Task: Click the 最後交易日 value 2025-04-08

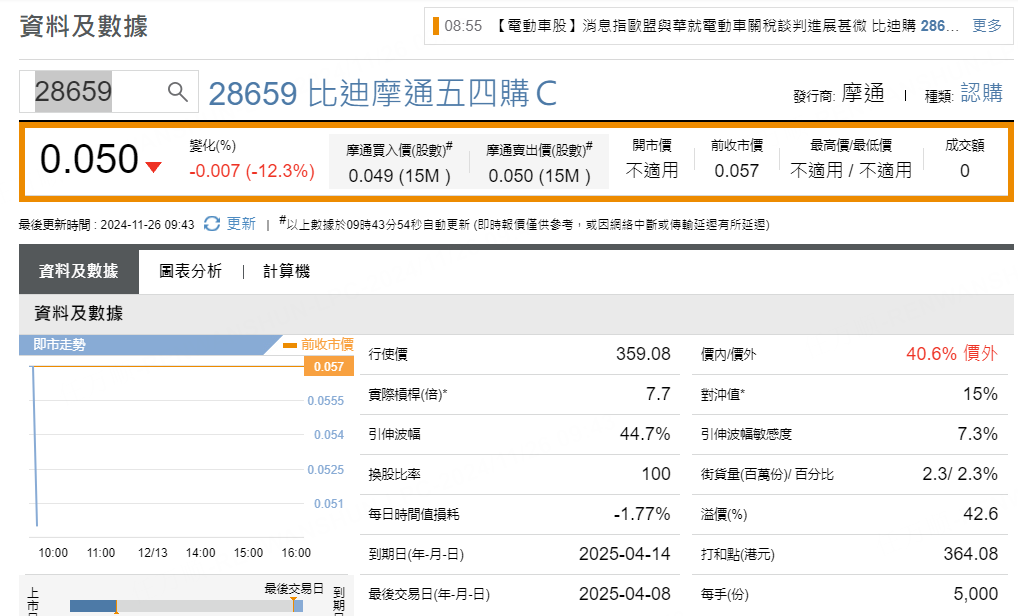Action: [x=625, y=594]
